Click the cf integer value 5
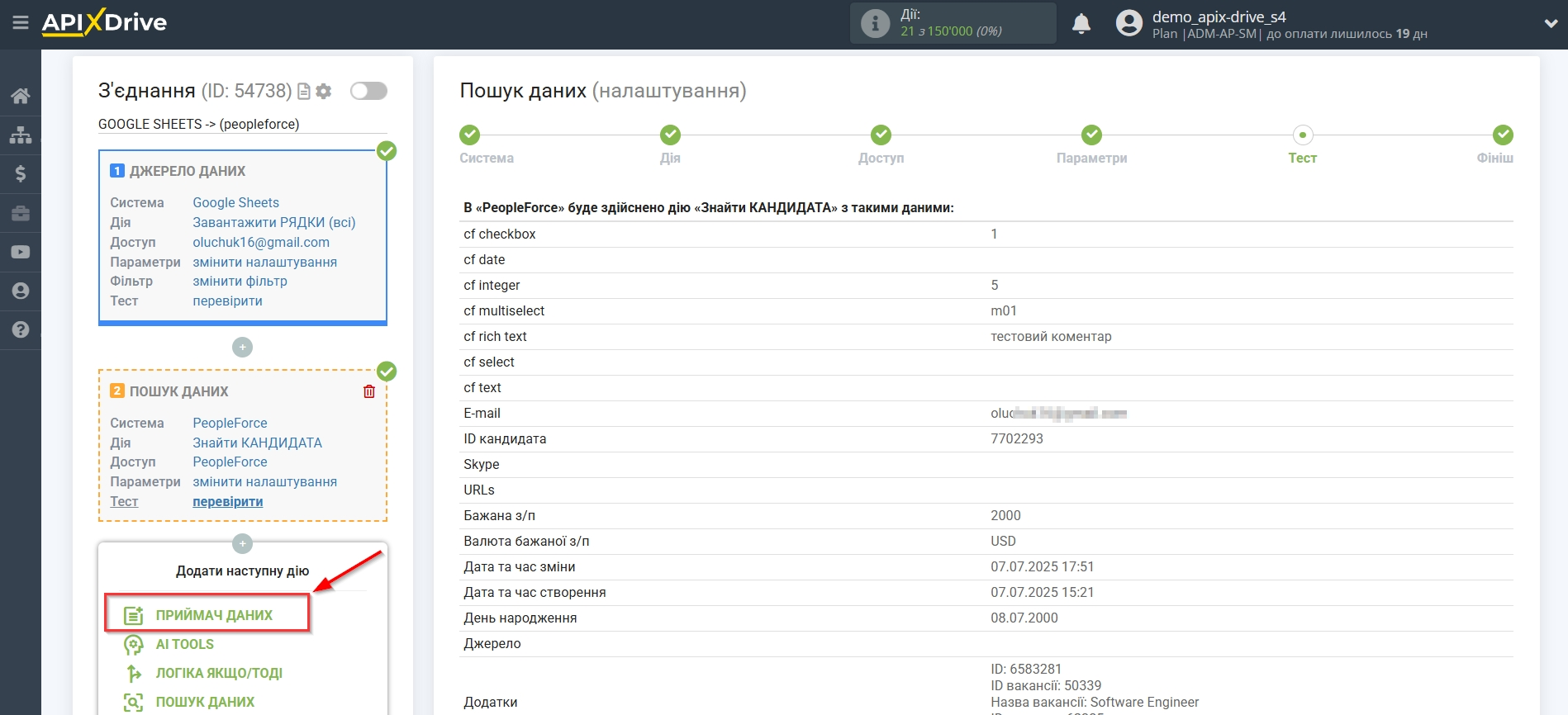Screen dimensions: 1568x715 coord(995,285)
